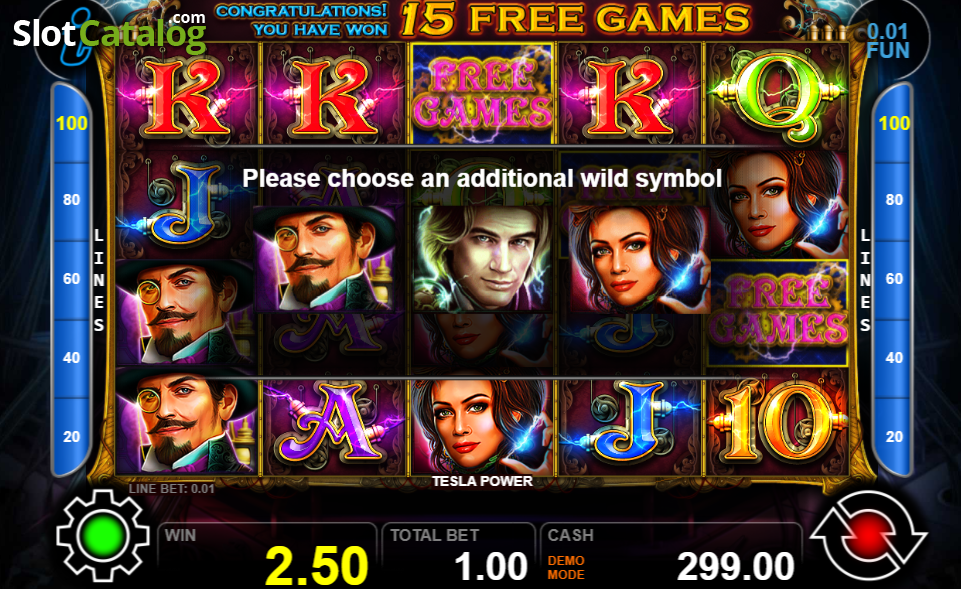Choose the brunette woman wild symbol
Viewport: 961px width, 589px height.
coord(639,259)
